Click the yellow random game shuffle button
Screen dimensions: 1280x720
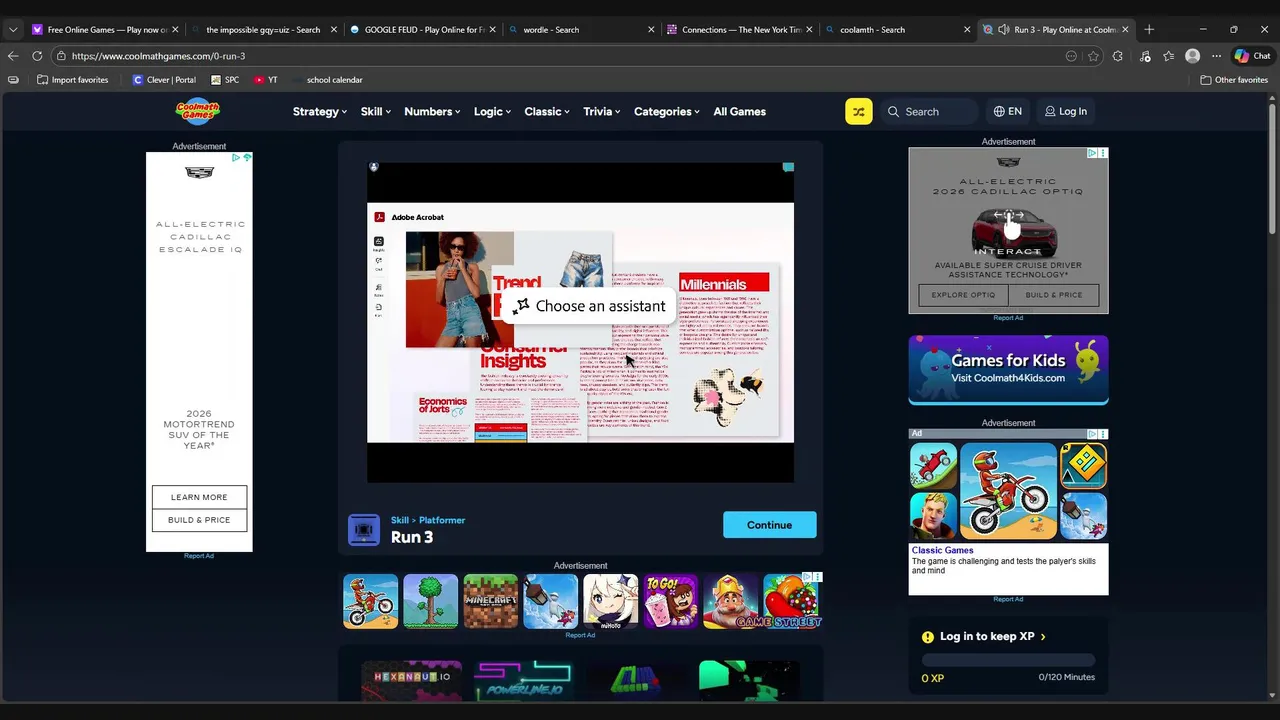pyautogui.click(x=858, y=111)
